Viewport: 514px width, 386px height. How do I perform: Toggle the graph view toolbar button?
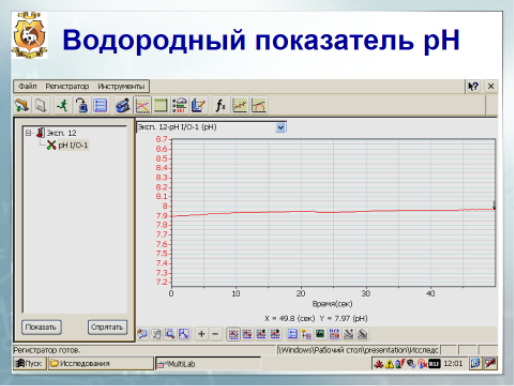coord(142,105)
